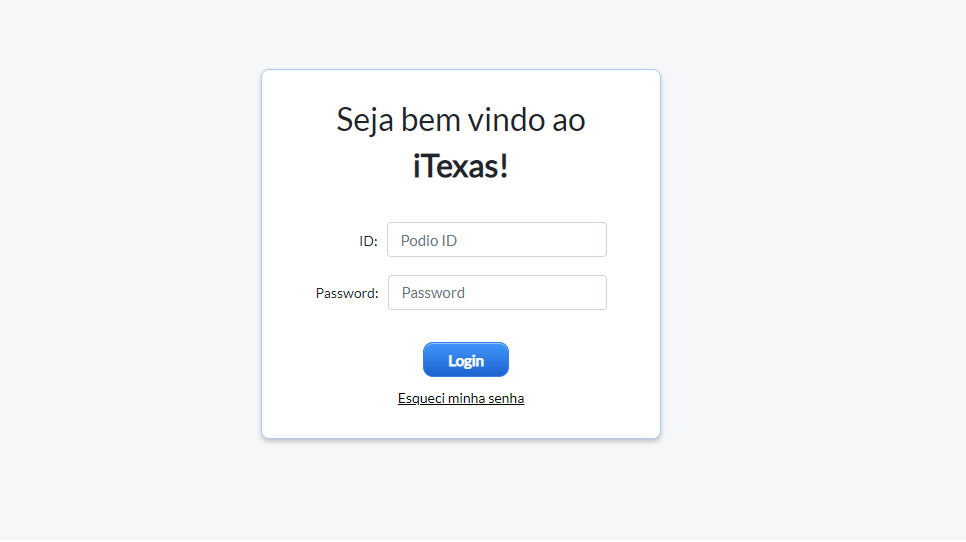This screenshot has height=542, width=966.
Task: Click the Podio ID placeholder text
Action: pyautogui.click(x=429, y=241)
